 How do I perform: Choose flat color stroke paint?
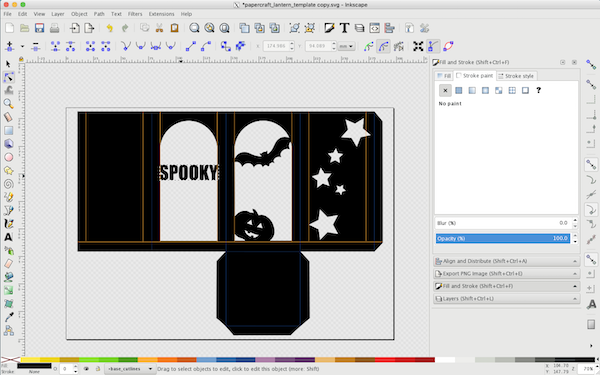coord(458,91)
